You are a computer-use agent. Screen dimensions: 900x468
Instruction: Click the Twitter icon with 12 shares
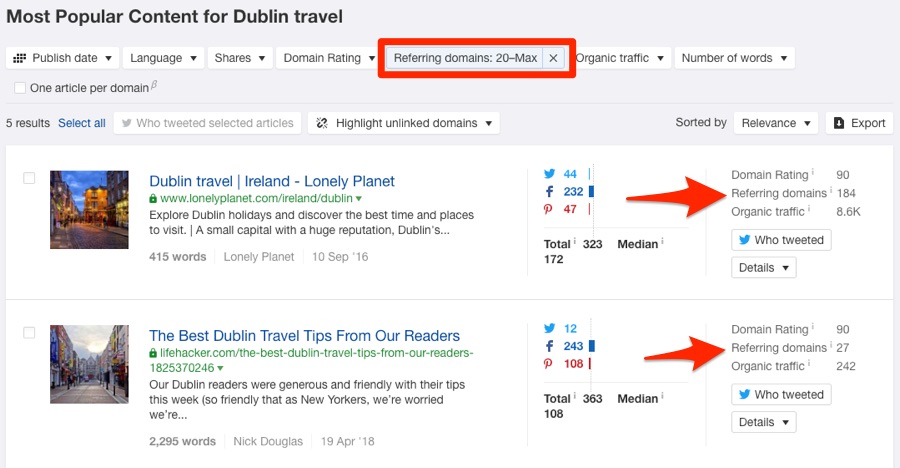(x=549, y=328)
